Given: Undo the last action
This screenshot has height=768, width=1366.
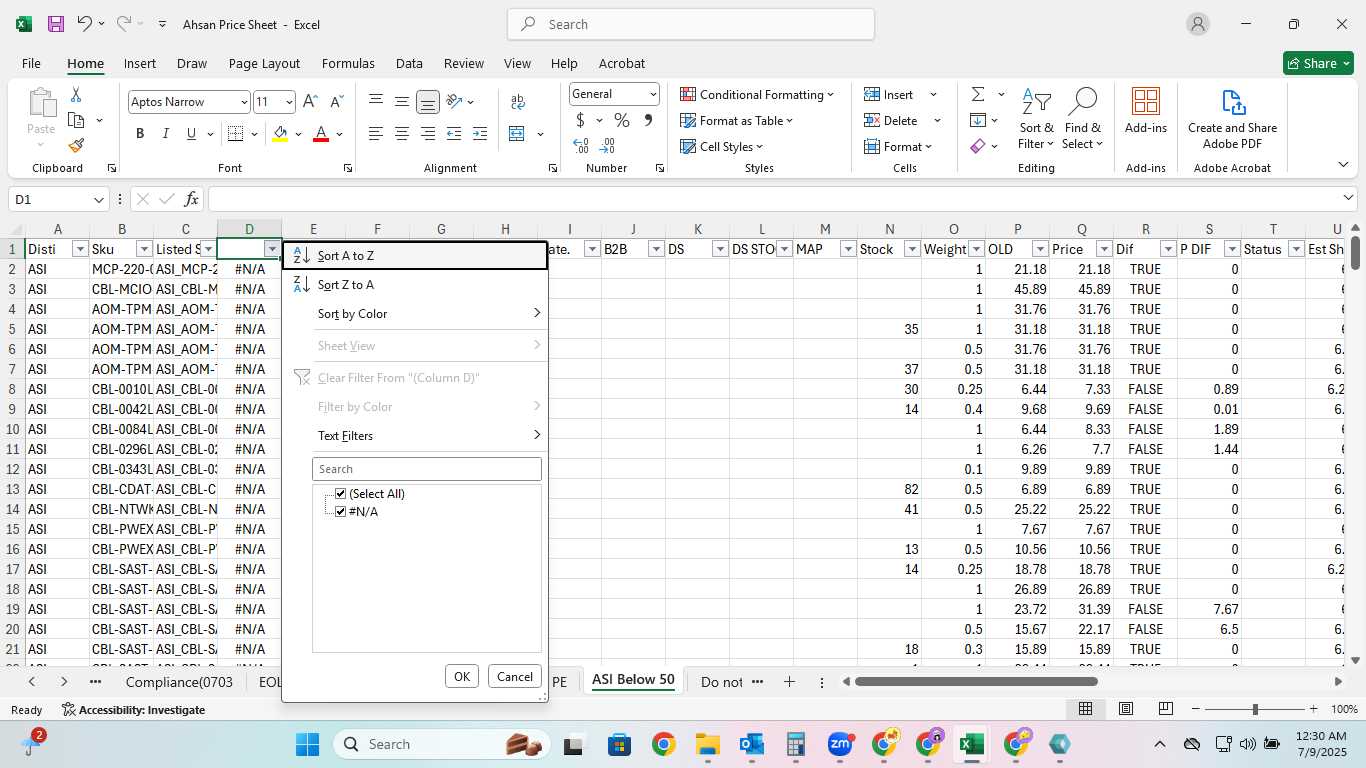Looking at the screenshot, I should click(x=85, y=24).
